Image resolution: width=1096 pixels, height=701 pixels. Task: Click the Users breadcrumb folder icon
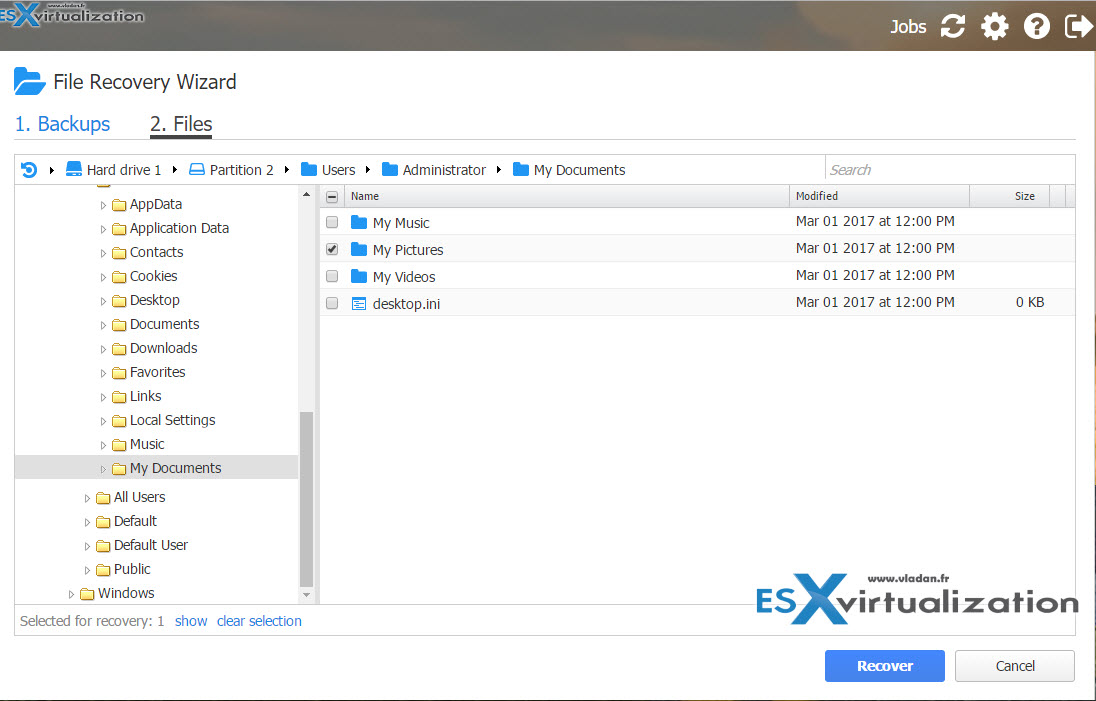(309, 169)
